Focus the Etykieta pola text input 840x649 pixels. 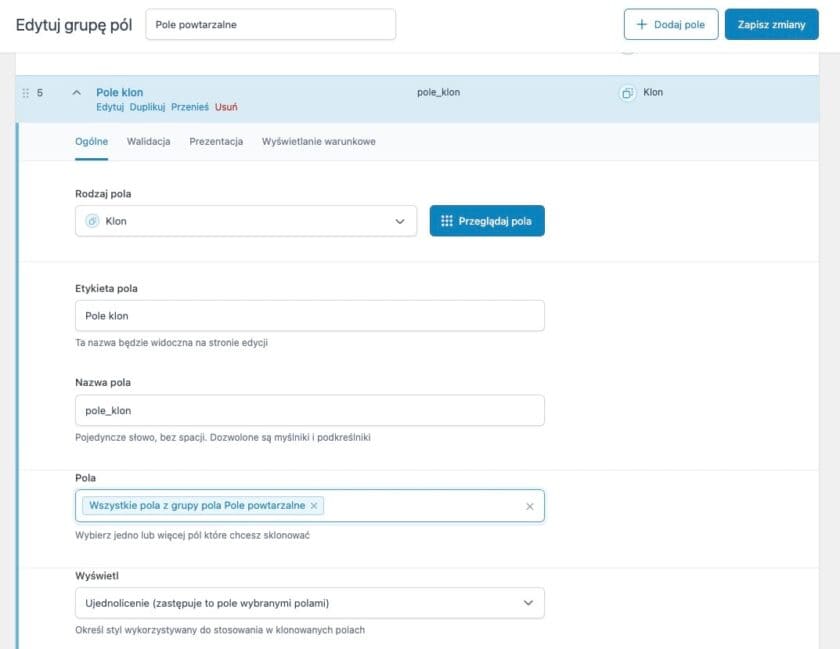coord(309,316)
